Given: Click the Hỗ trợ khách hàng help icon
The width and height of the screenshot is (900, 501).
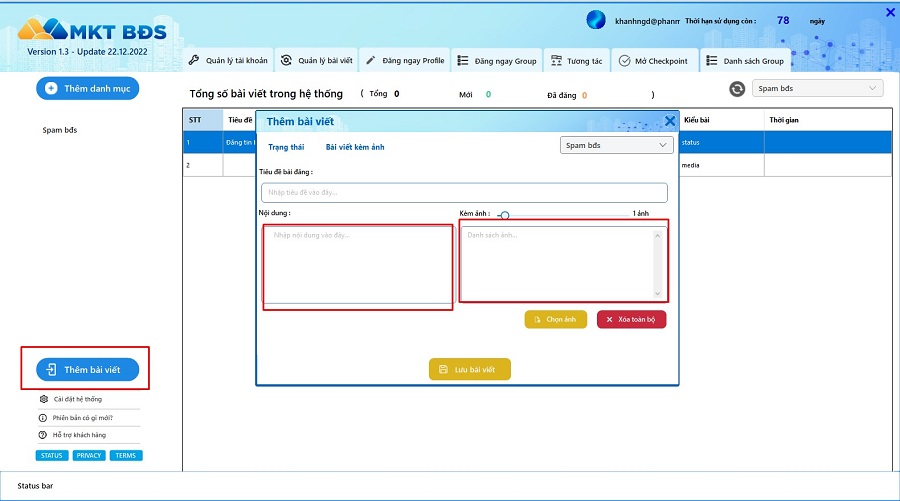Looking at the screenshot, I should (x=42, y=435).
